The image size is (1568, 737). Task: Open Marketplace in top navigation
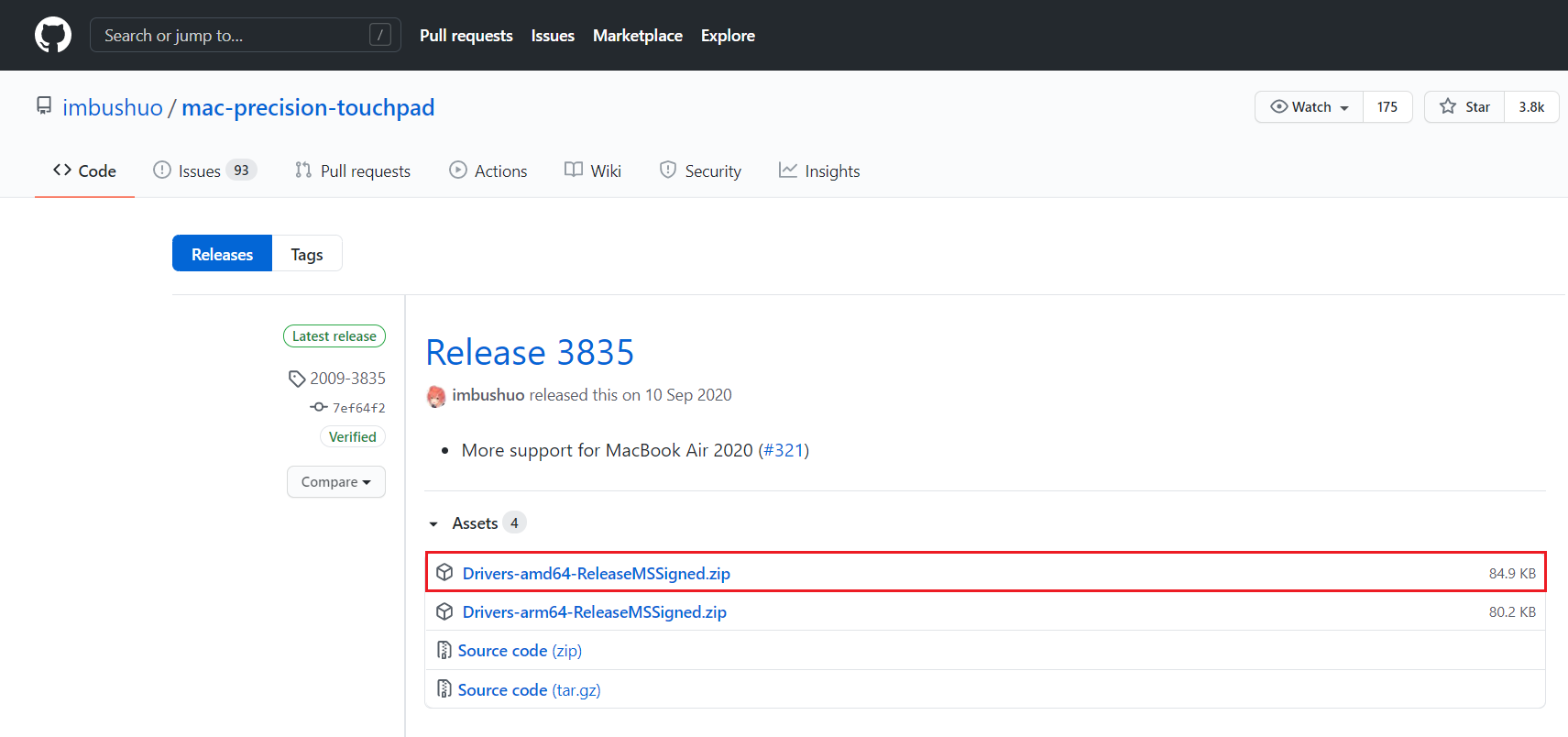click(x=638, y=35)
